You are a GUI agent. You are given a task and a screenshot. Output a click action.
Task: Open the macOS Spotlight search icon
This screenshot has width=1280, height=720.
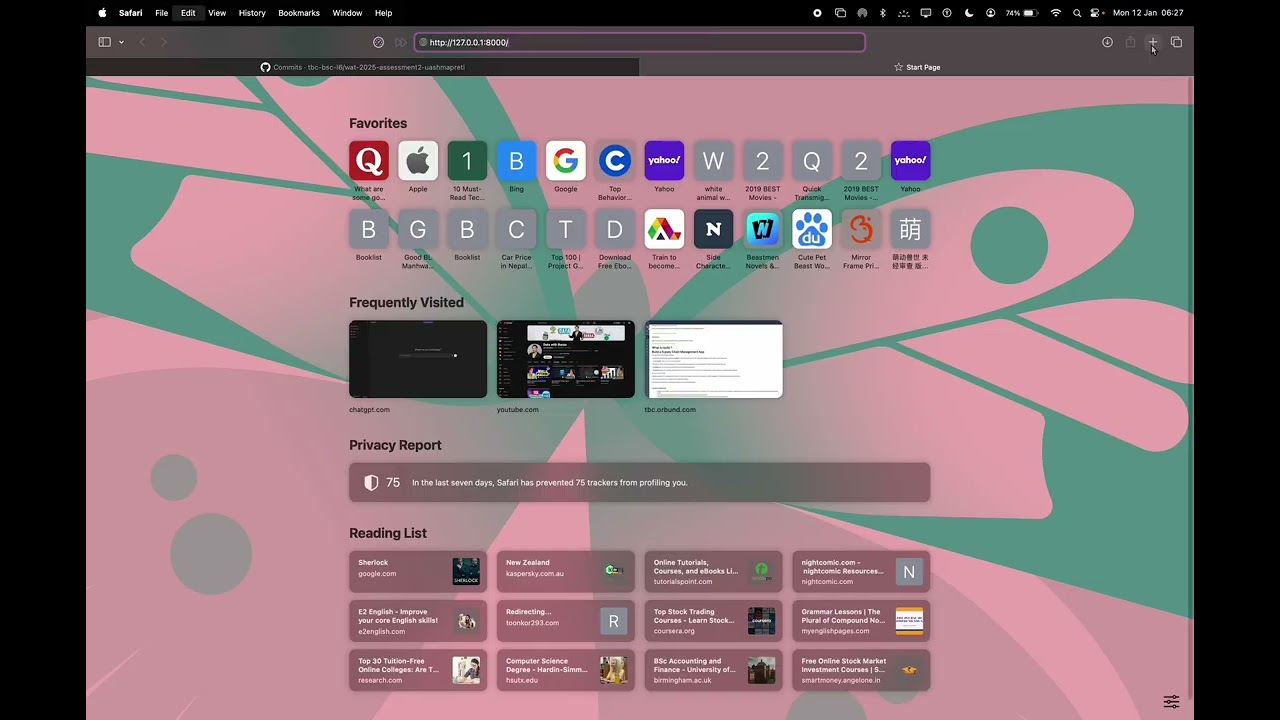coord(1077,13)
